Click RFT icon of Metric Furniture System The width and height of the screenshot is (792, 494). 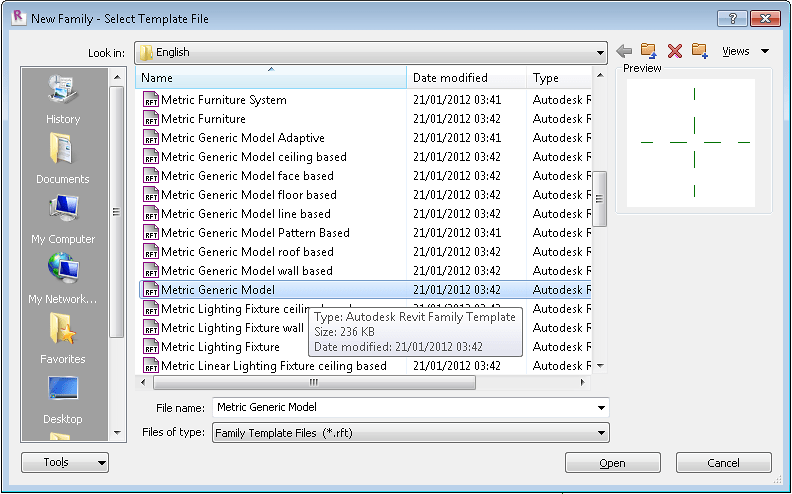(x=151, y=100)
